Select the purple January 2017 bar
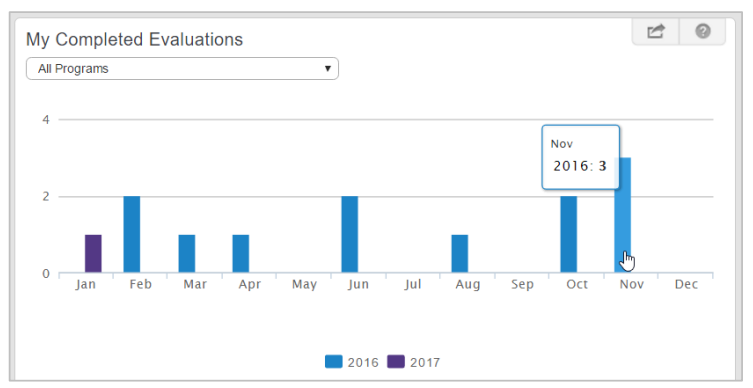 pos(93,254)
